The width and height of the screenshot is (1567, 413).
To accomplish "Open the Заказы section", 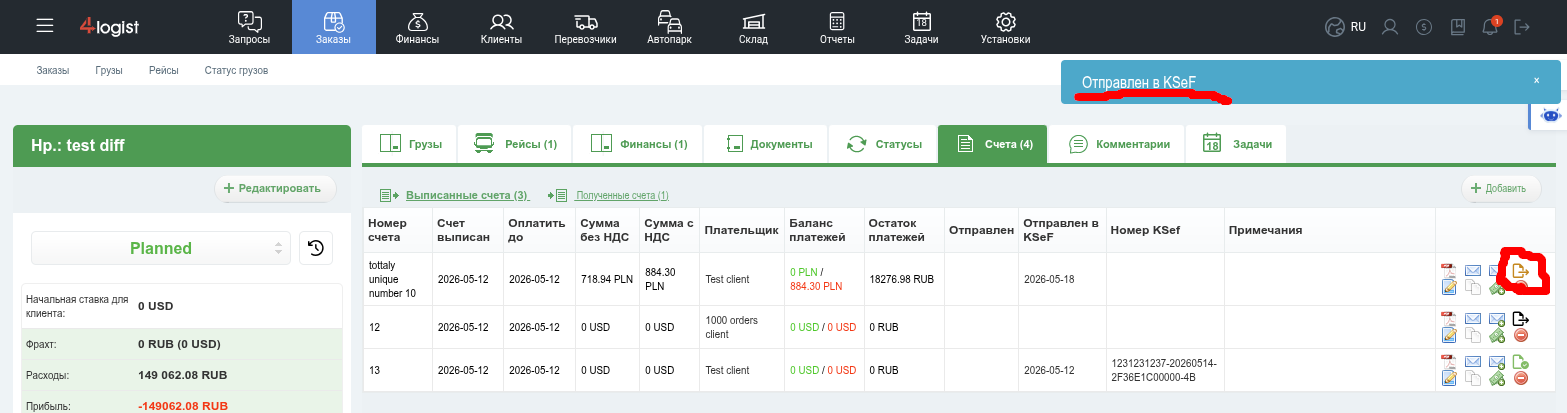I will coord(334,27).
